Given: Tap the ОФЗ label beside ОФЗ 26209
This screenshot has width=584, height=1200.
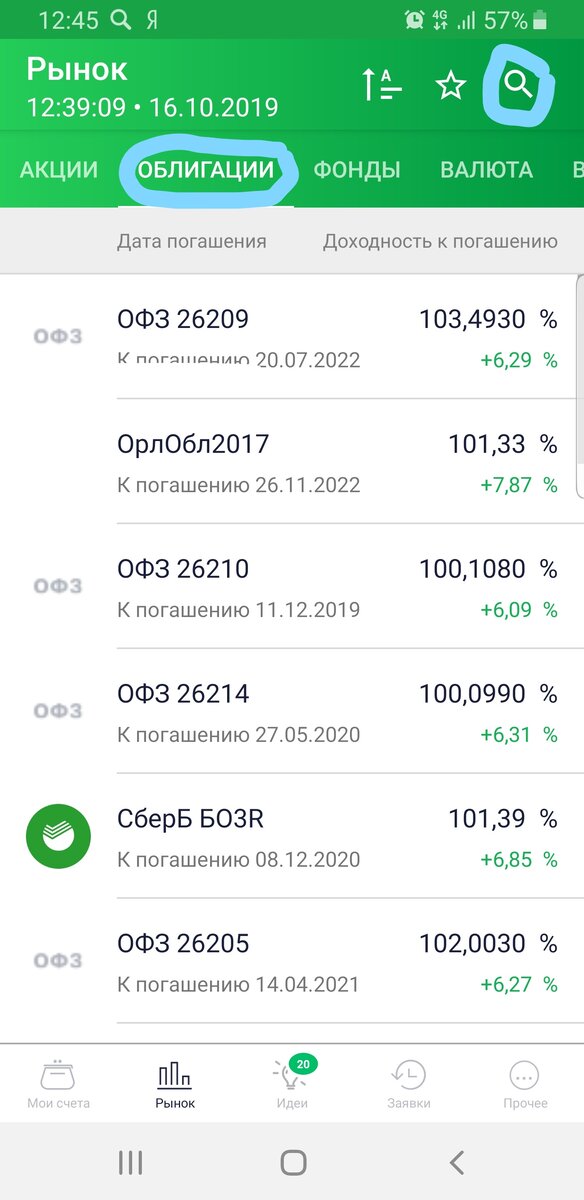Looking at the screenshot, I should coord(58,337).
